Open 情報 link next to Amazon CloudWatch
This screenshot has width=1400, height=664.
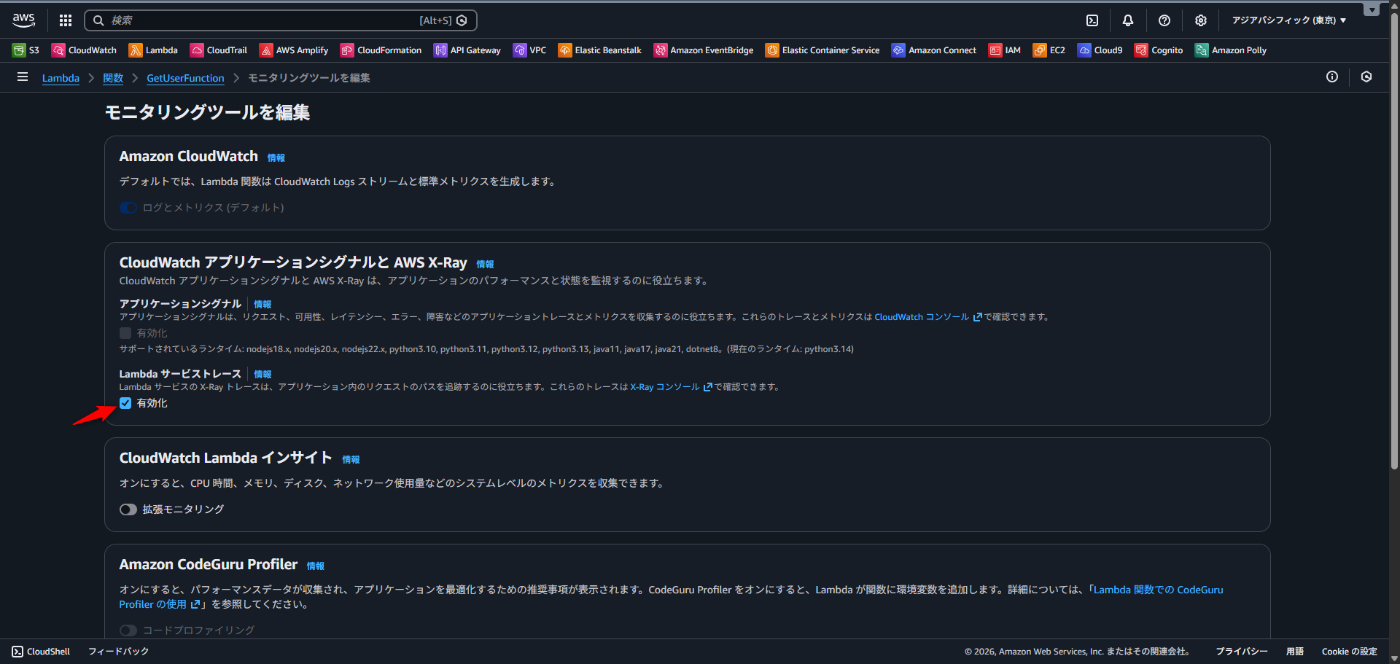(276, 158)
